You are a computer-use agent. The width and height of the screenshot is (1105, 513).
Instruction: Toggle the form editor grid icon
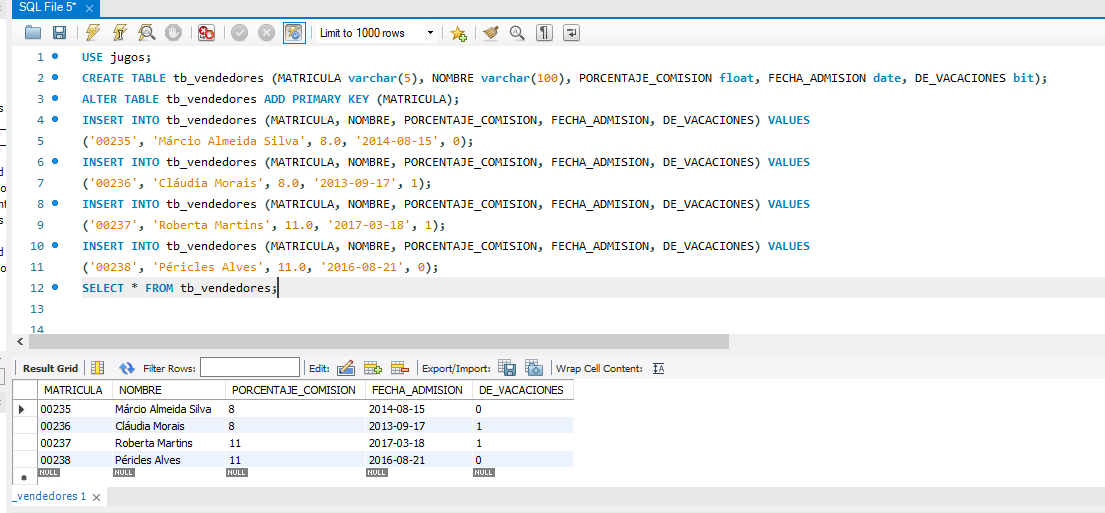click(x=98, y=368)
